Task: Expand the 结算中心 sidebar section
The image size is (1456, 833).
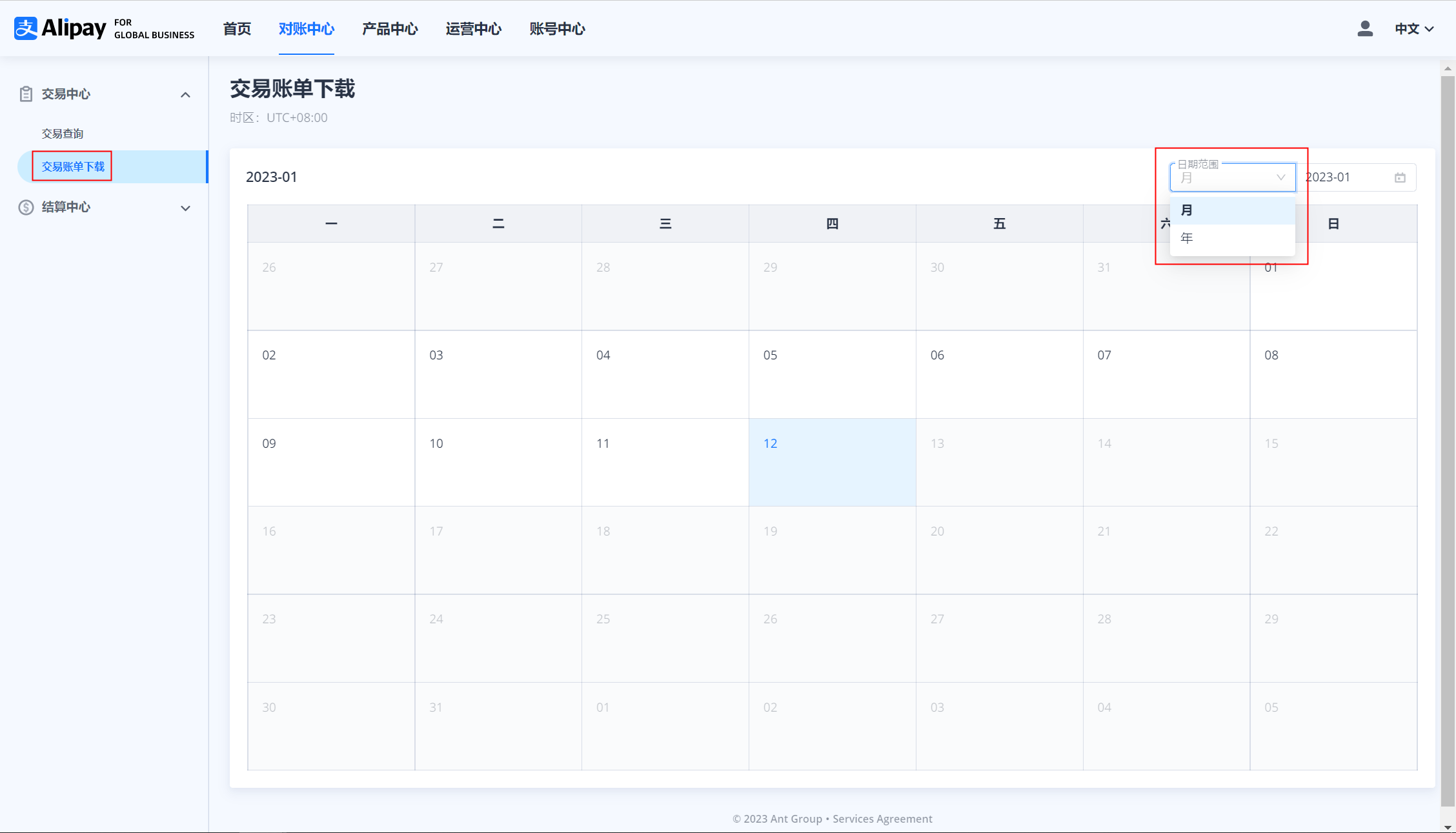Action: click(x=185, y=208)
